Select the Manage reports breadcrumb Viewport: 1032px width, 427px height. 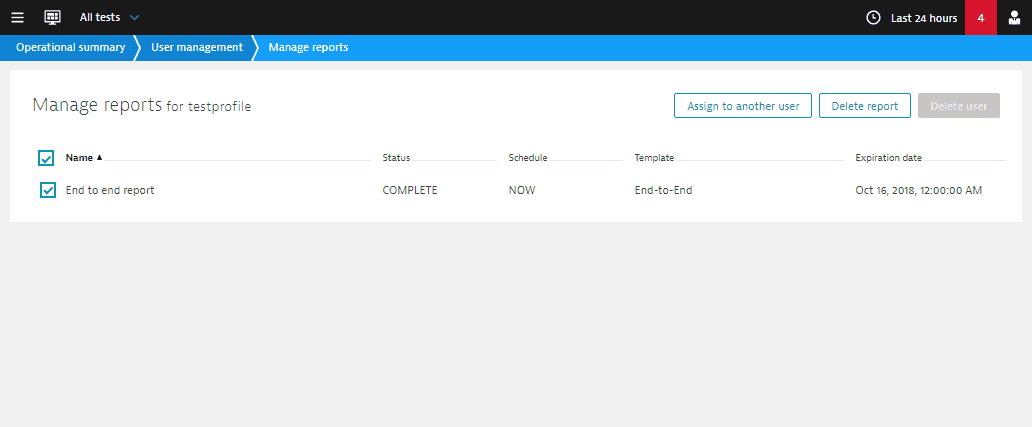point(308,47)
